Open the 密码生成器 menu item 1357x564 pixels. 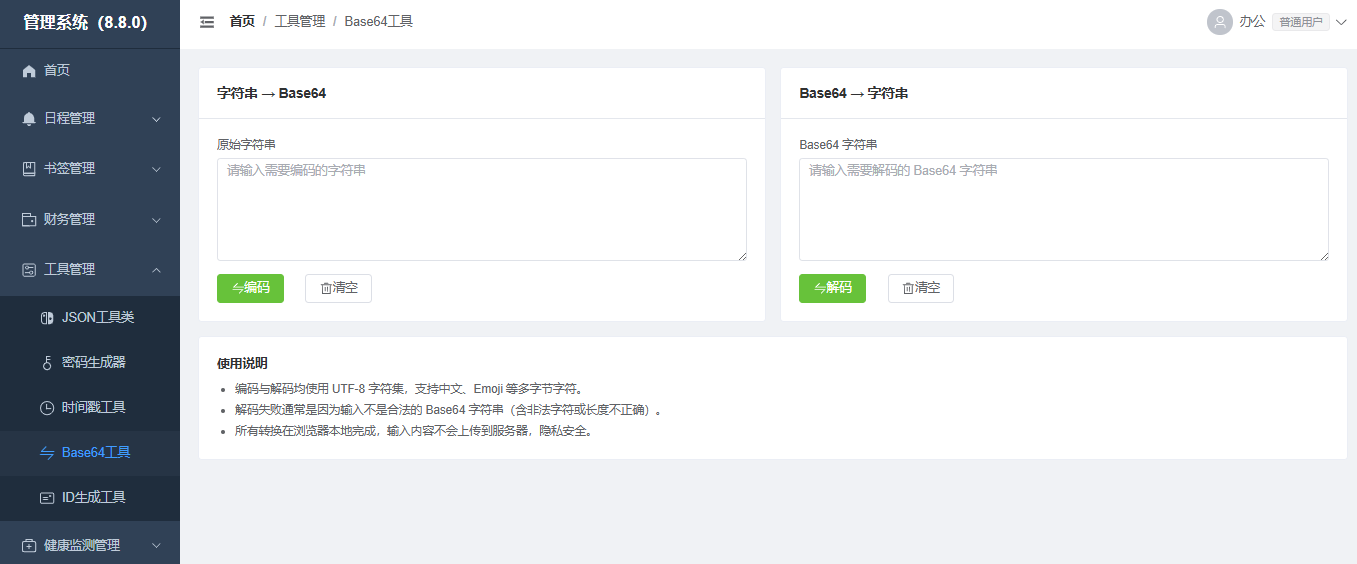pos(90,363)
